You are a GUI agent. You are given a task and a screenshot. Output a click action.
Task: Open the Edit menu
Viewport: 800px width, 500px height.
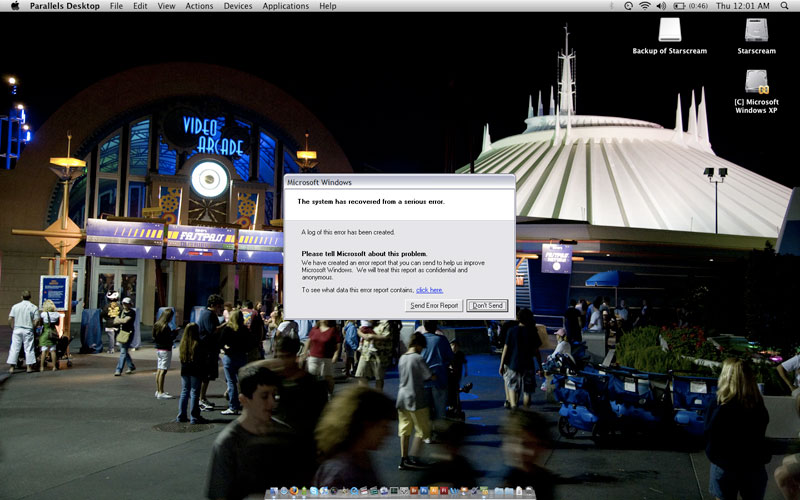pos(140,6)
